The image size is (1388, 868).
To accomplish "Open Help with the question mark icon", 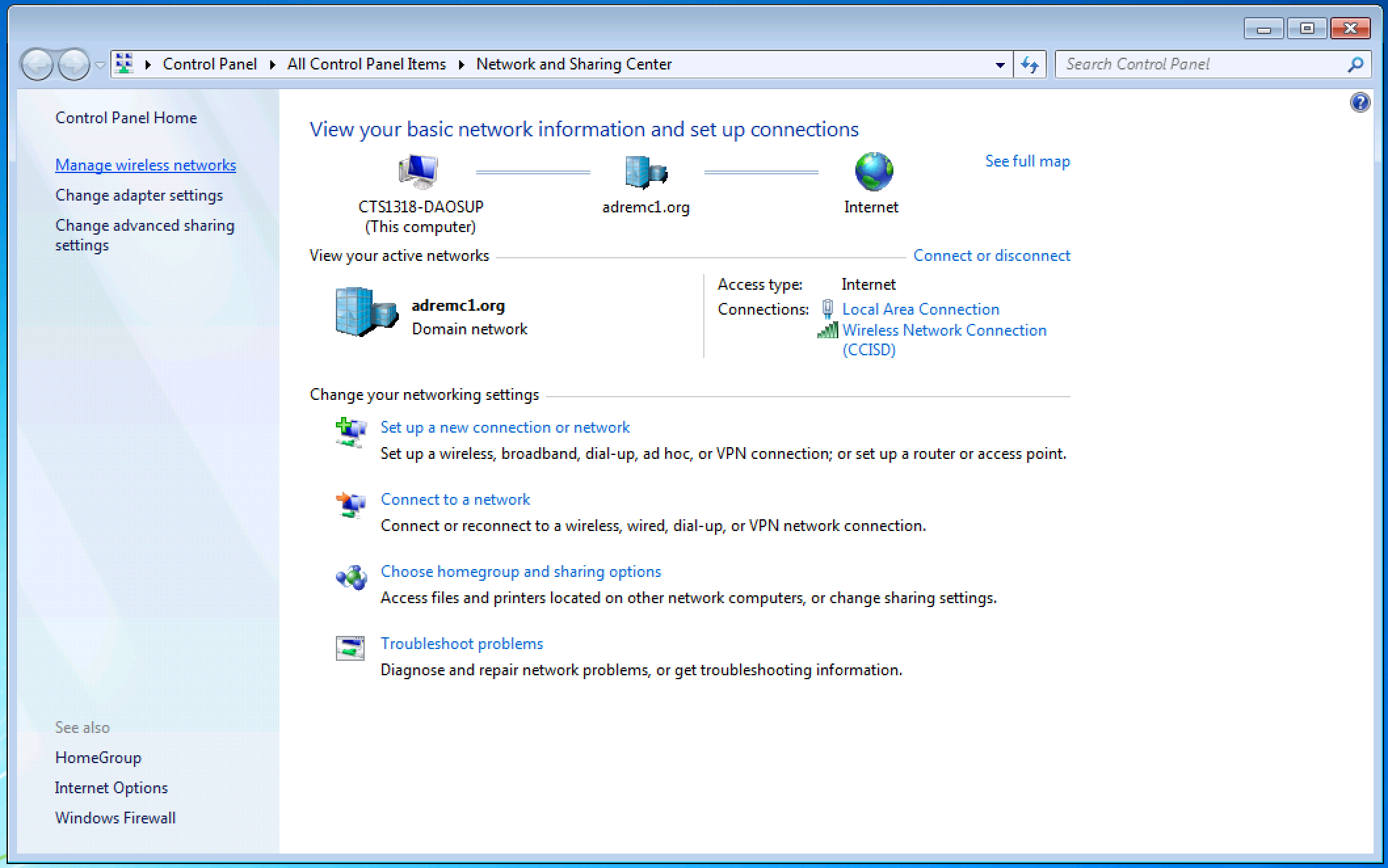I will pyautogui.click(x=1360, y=102).
